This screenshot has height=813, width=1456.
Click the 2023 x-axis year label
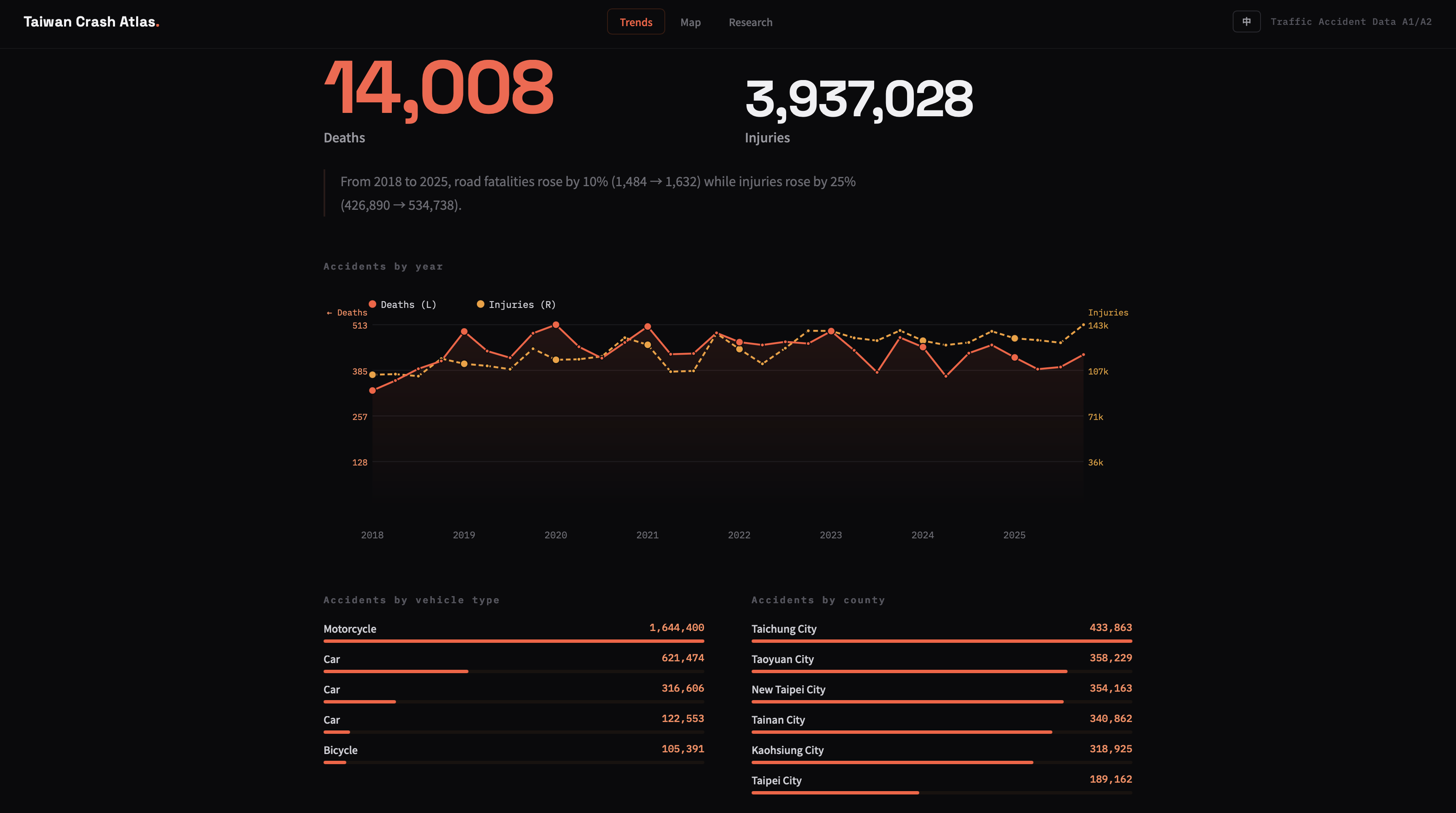point(831,535)
